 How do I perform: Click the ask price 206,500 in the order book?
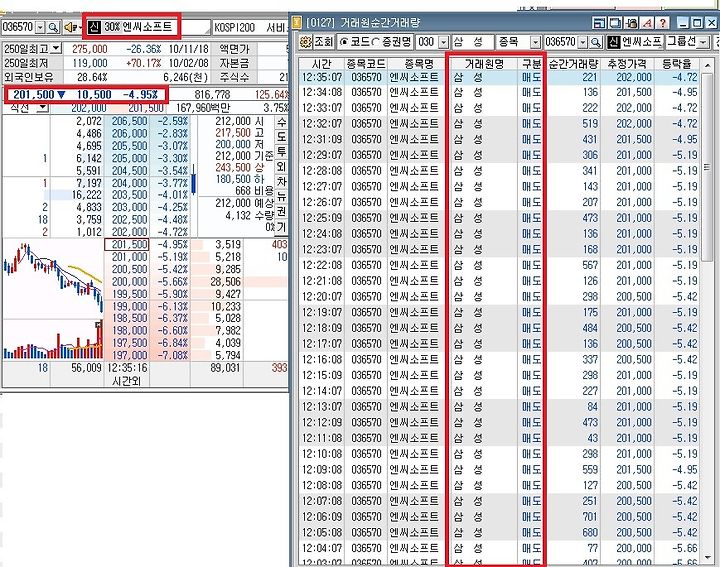click(129, 121)
